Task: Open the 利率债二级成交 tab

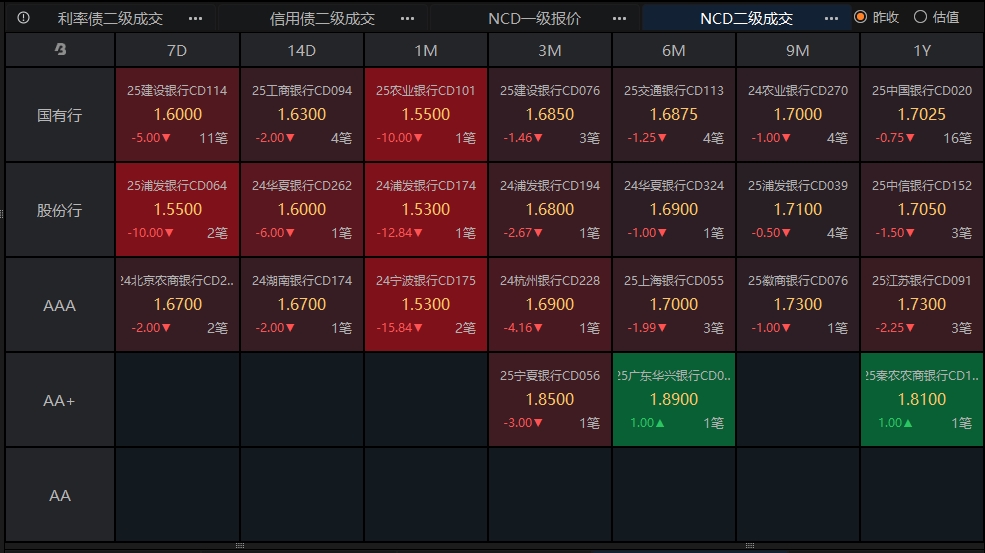Action: (110, 18)
